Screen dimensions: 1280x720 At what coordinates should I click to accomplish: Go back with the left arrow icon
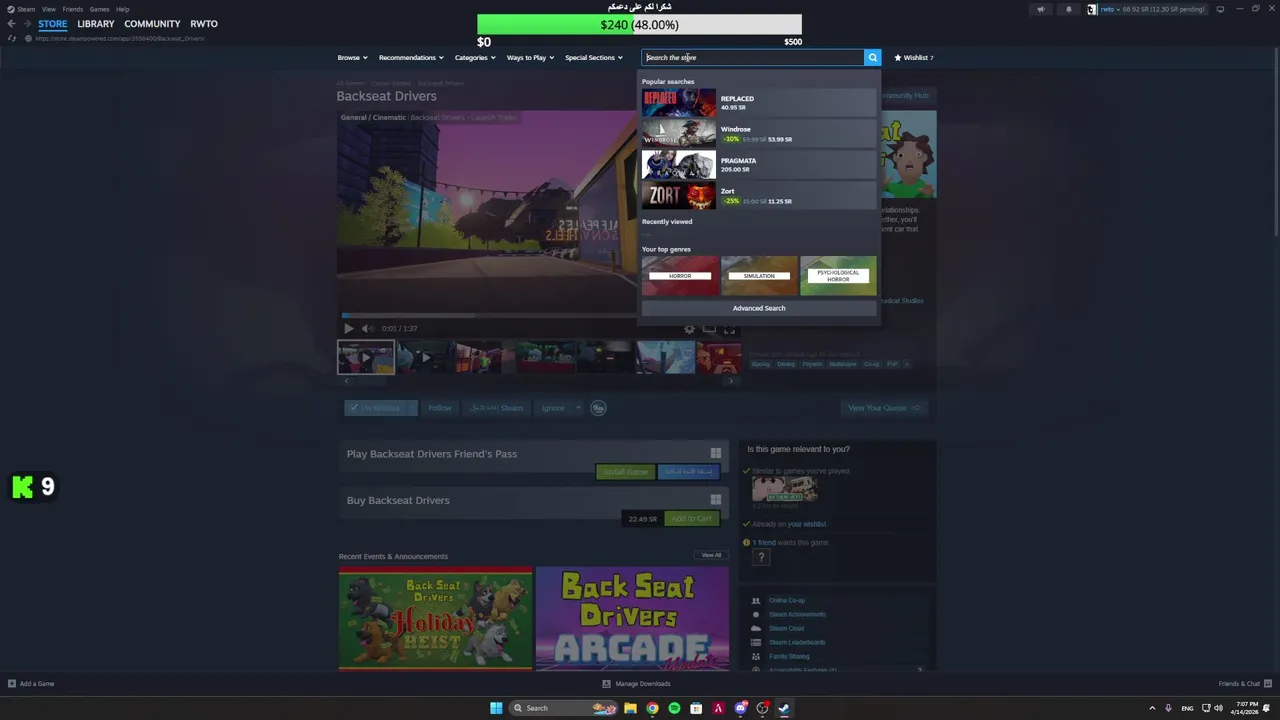point(11,24)
